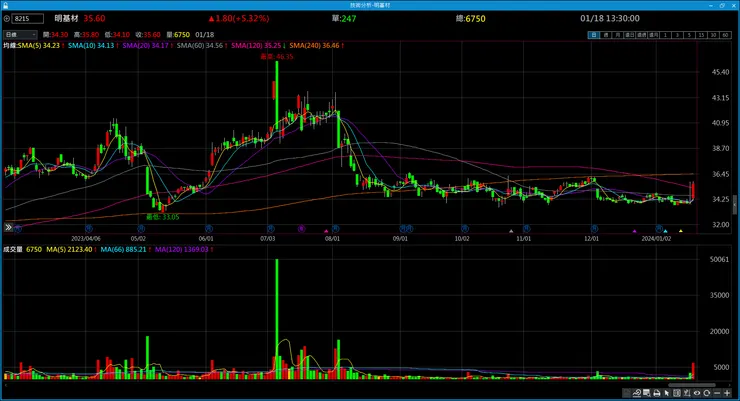Click the SMA(60) 34.56 label
This screenshot has height=401, width=740.
pos(202,45)
